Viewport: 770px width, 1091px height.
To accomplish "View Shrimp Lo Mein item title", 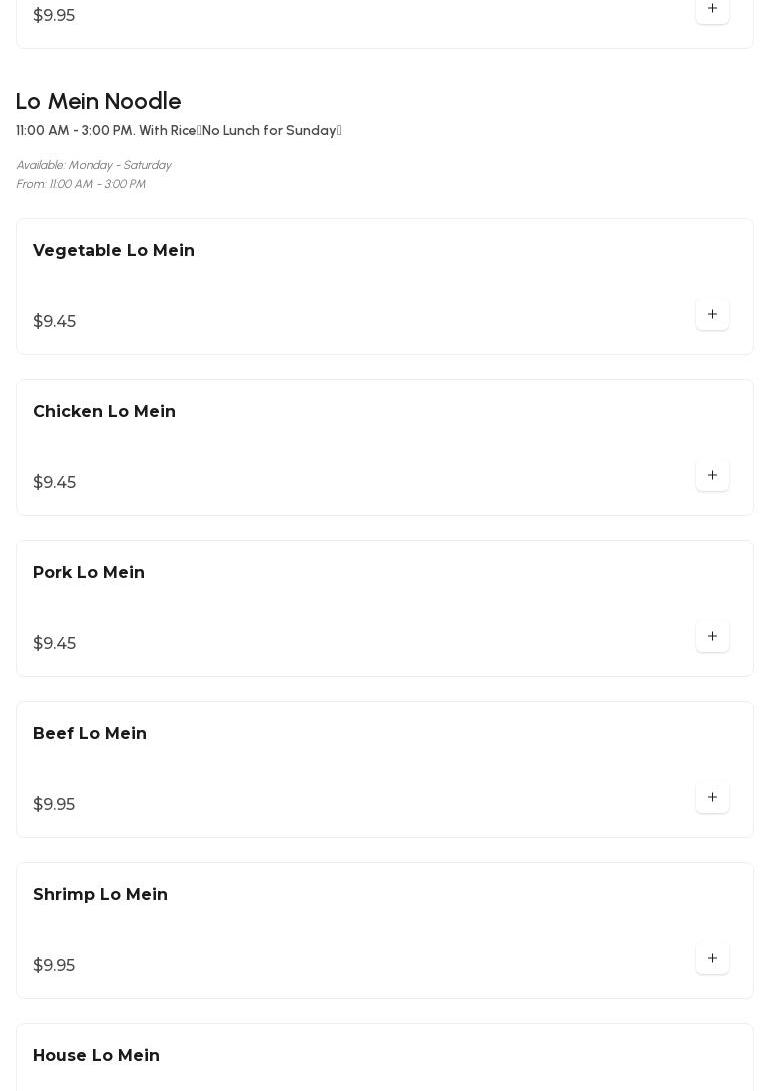I will (100, 895).
